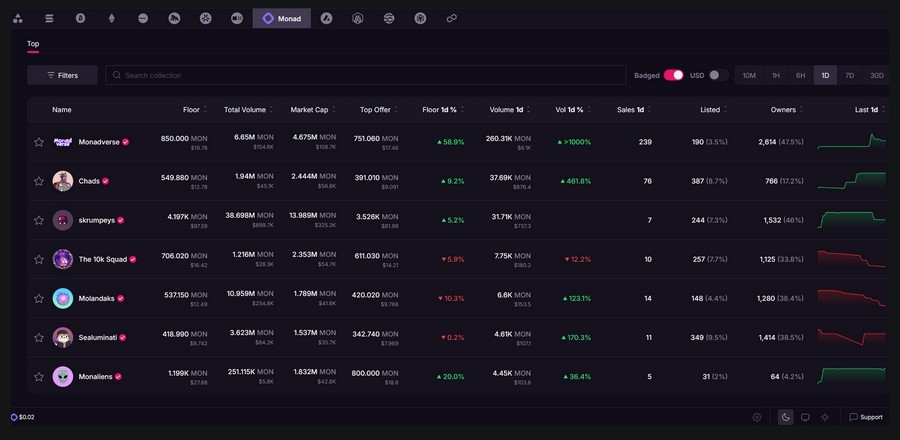Image resolution: width=900 pixels, height=440 pixels.
Task: Switch to light theme with sun icon
Action: tap(825, 417)
